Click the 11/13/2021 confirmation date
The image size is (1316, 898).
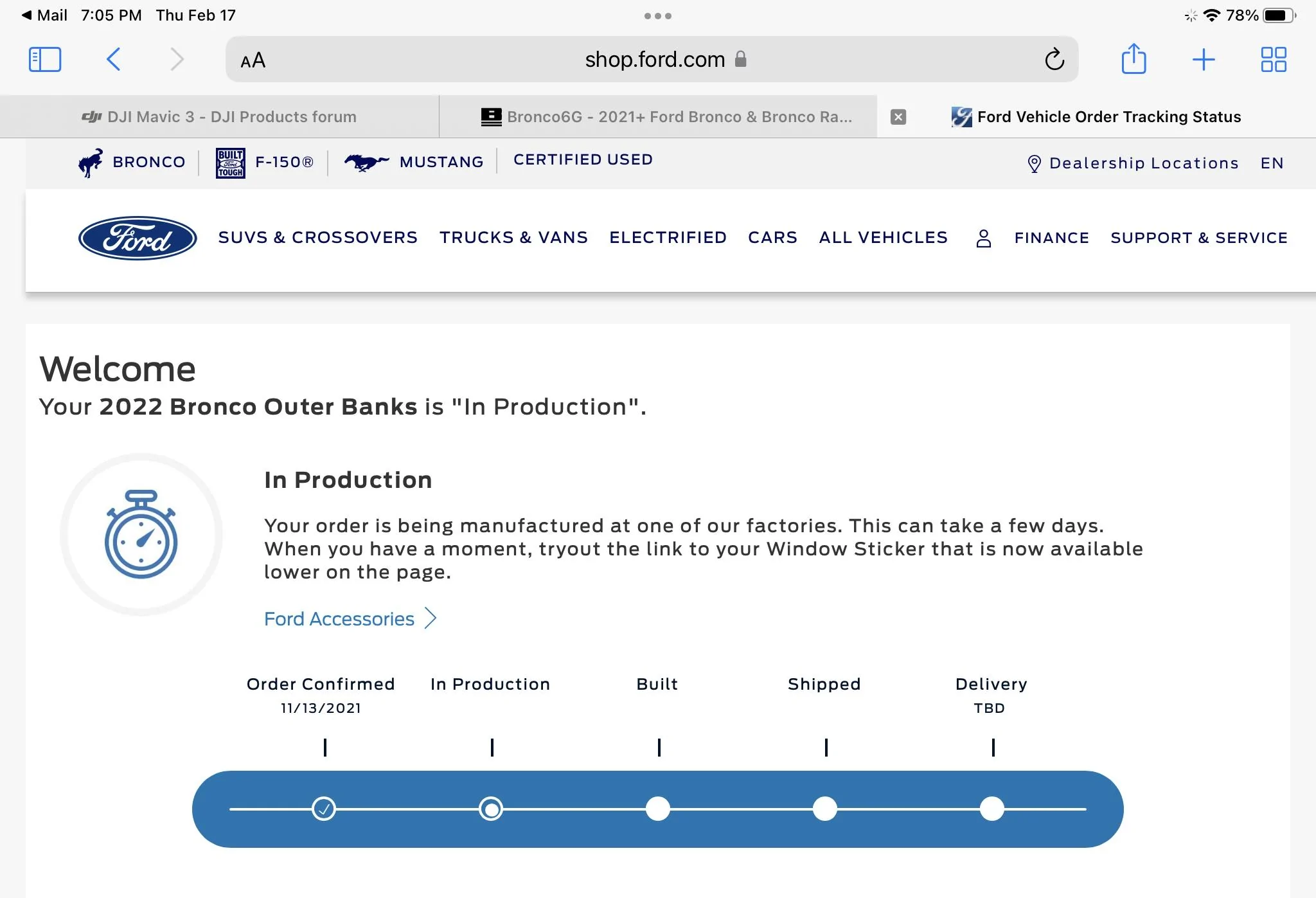pyautogui.click(x=321, y=708)
